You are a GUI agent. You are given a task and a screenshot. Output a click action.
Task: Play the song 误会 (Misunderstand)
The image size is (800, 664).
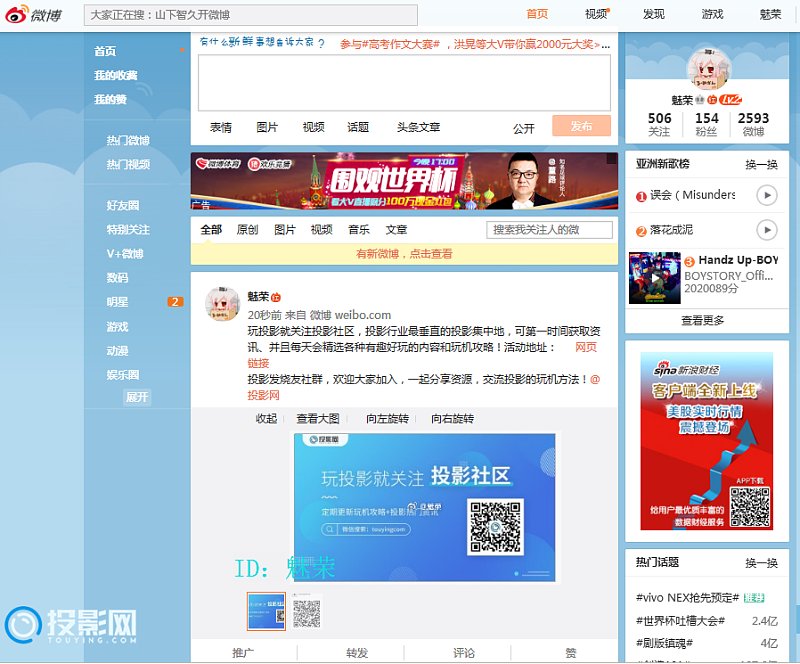tap(766, 195)
